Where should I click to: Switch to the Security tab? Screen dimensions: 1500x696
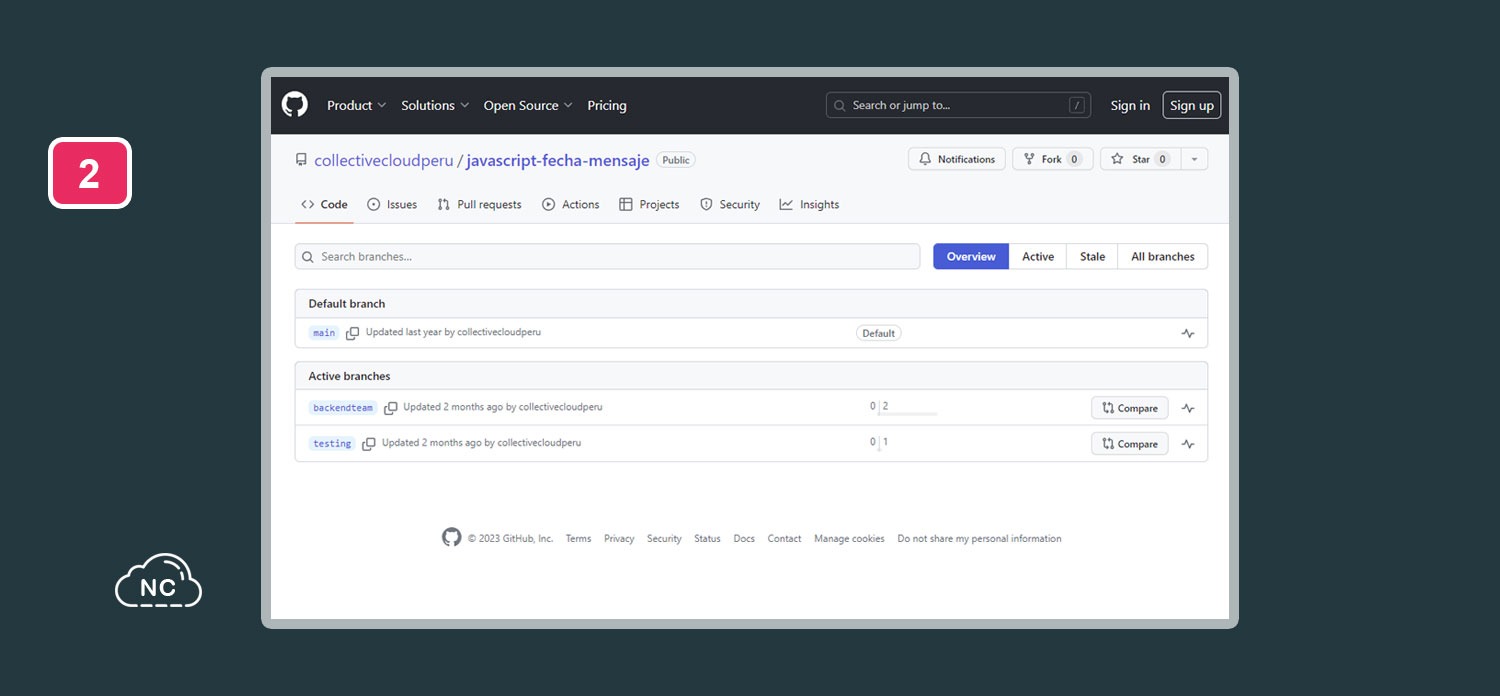tap(730, 204)
